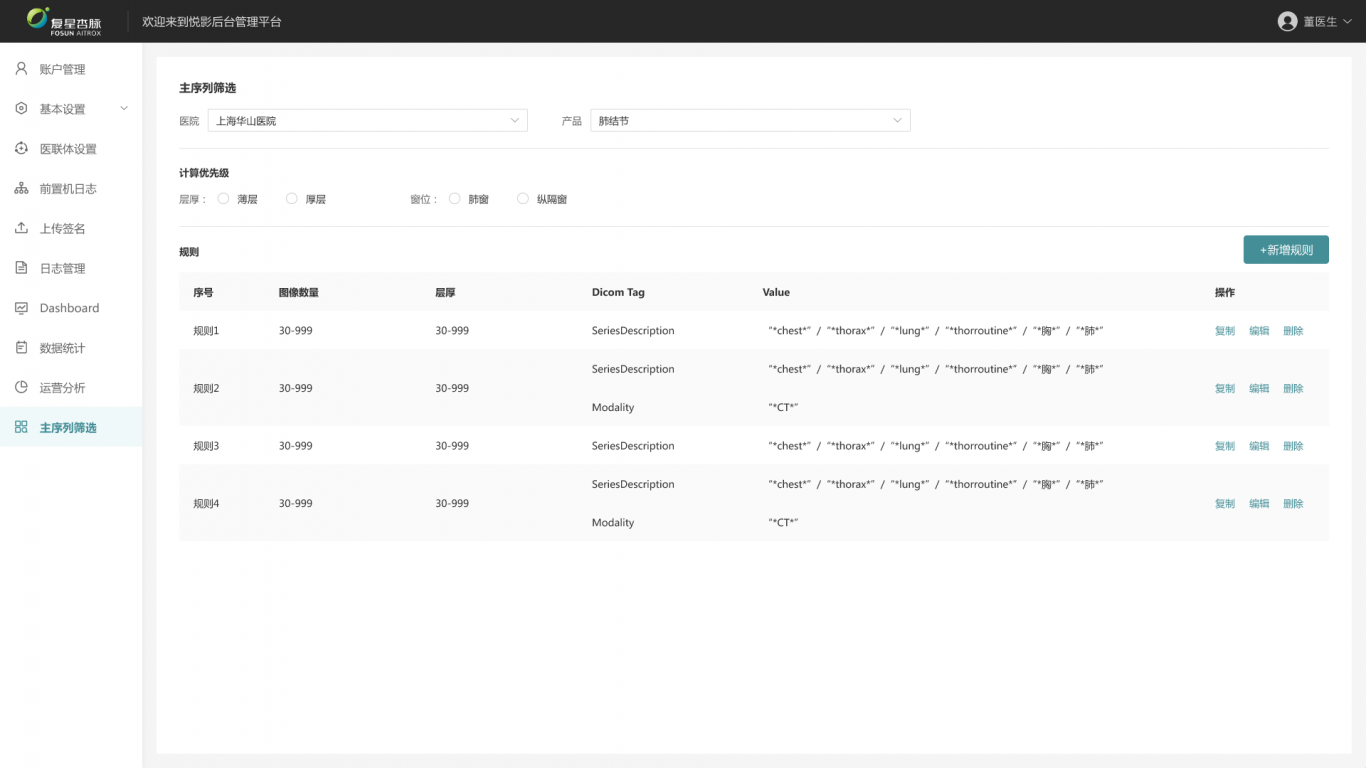Click the 规则4 row label
The height and width of the screenshot is (768, 1366).
click(x=206, y=504)
